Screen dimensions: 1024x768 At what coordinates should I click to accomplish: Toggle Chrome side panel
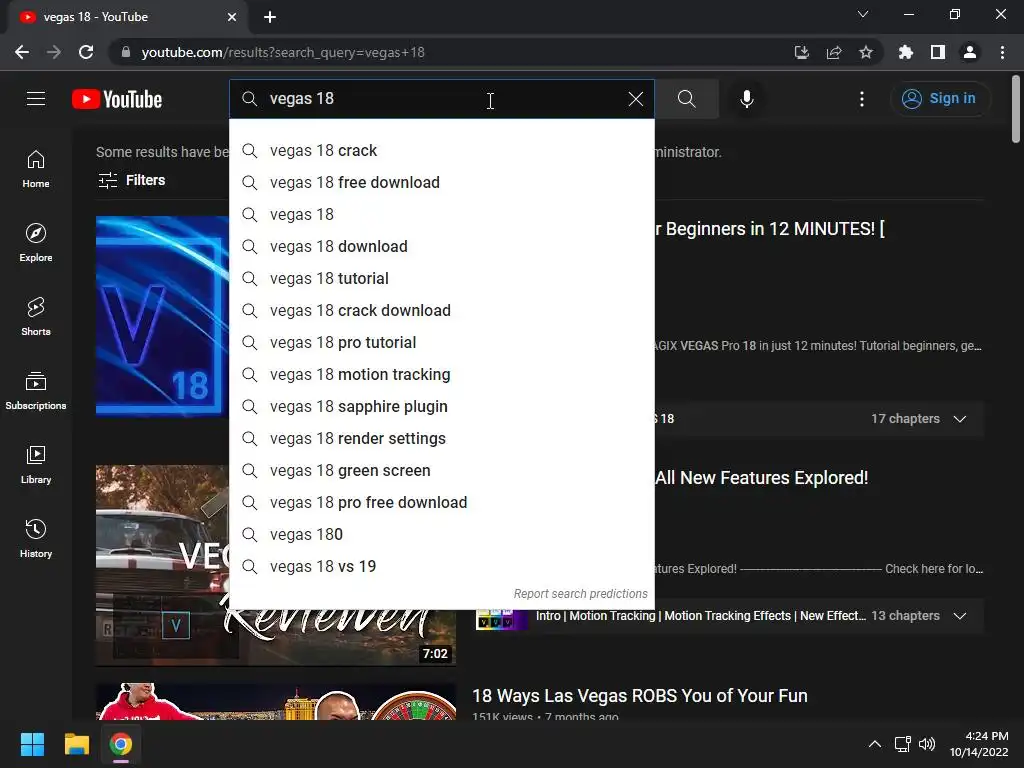(938, 52)
